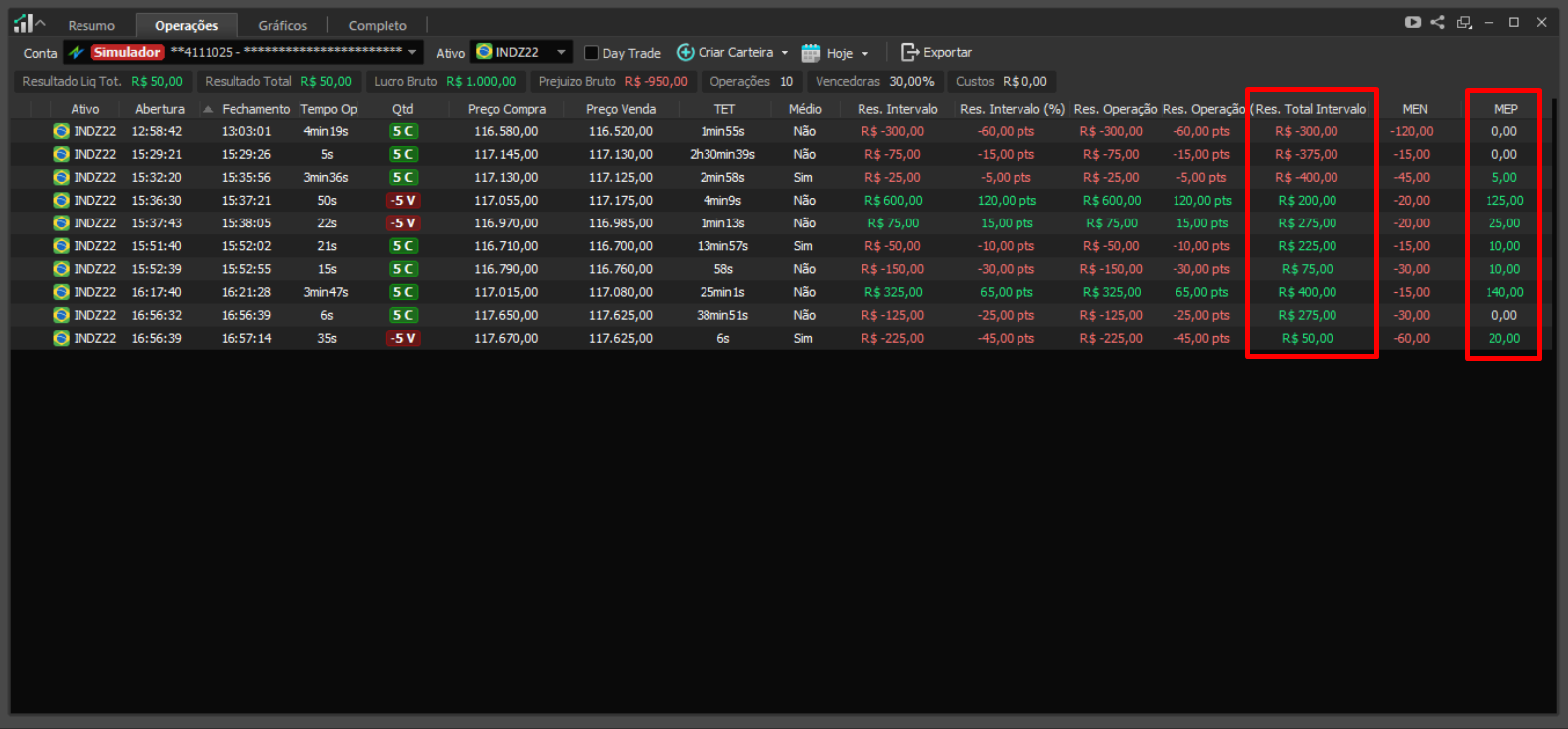Expand the Conta account dropdown
This screenshot has width=1568, height=729.
[x=412, y=52]
